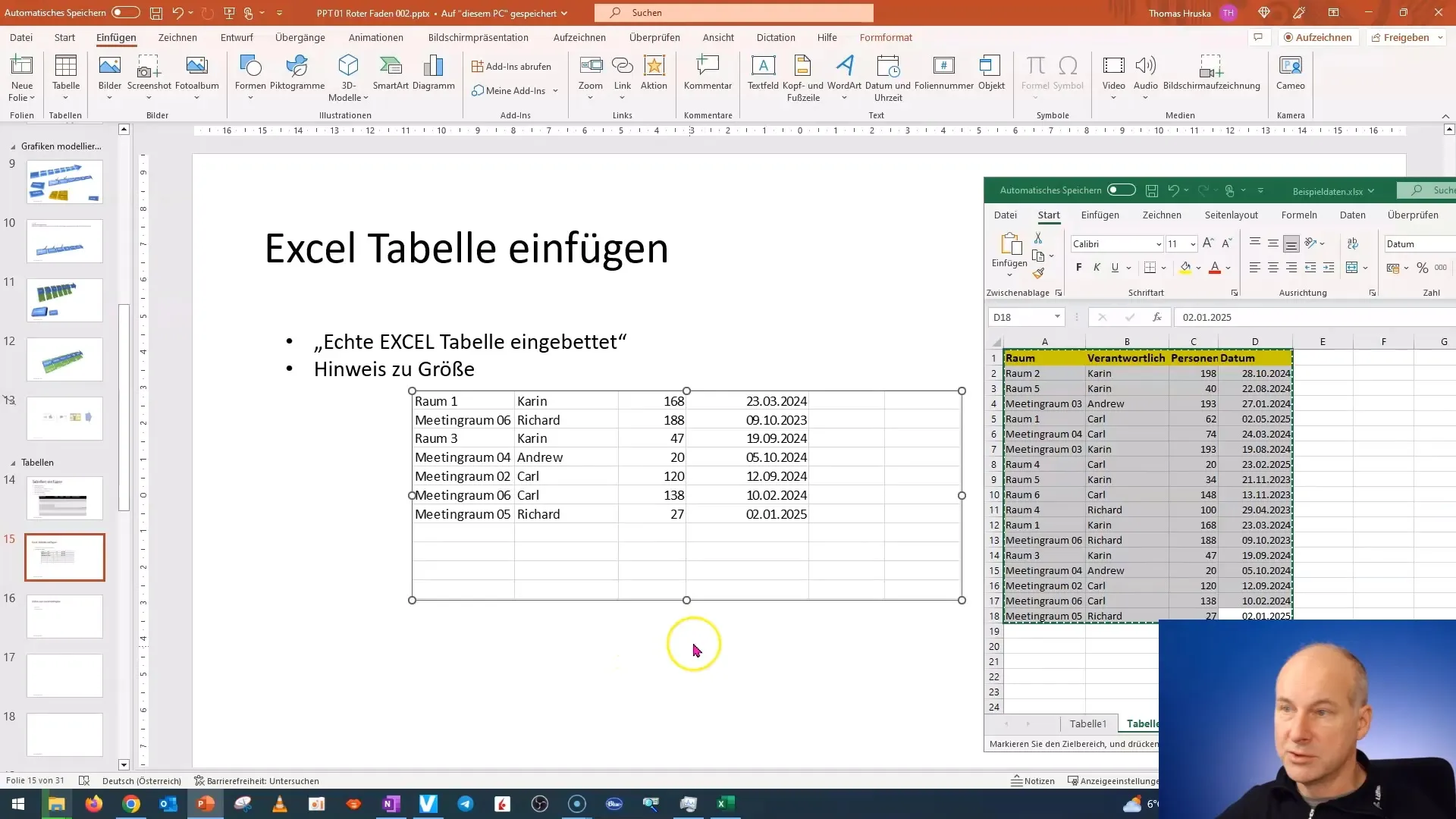Viewport: 1456px width, 819px height.
Task: Select slide 14 thumbnail
Action: pos(64,497)
